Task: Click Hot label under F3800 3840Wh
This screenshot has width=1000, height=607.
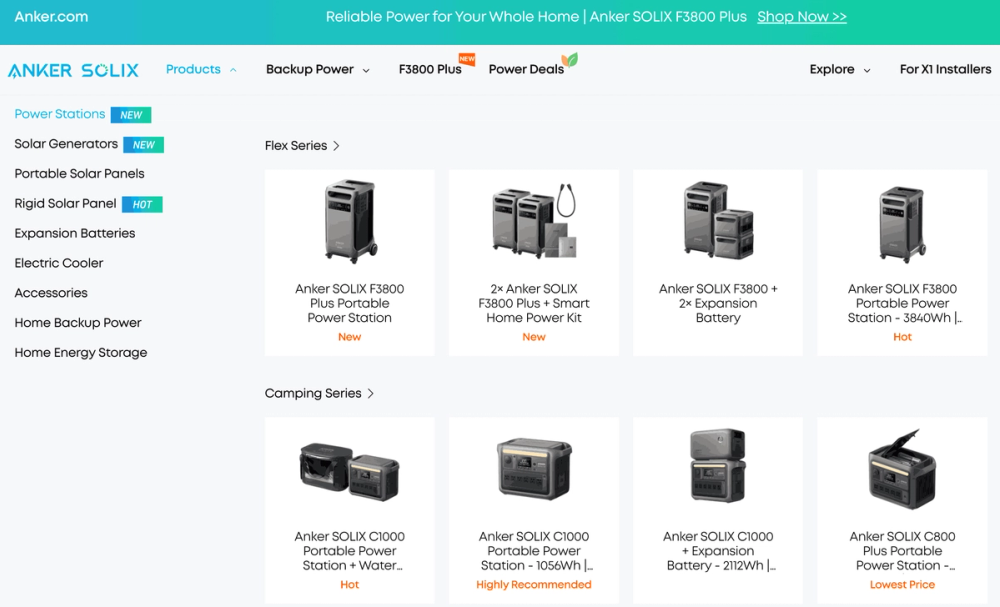Action: click(902, 337)
